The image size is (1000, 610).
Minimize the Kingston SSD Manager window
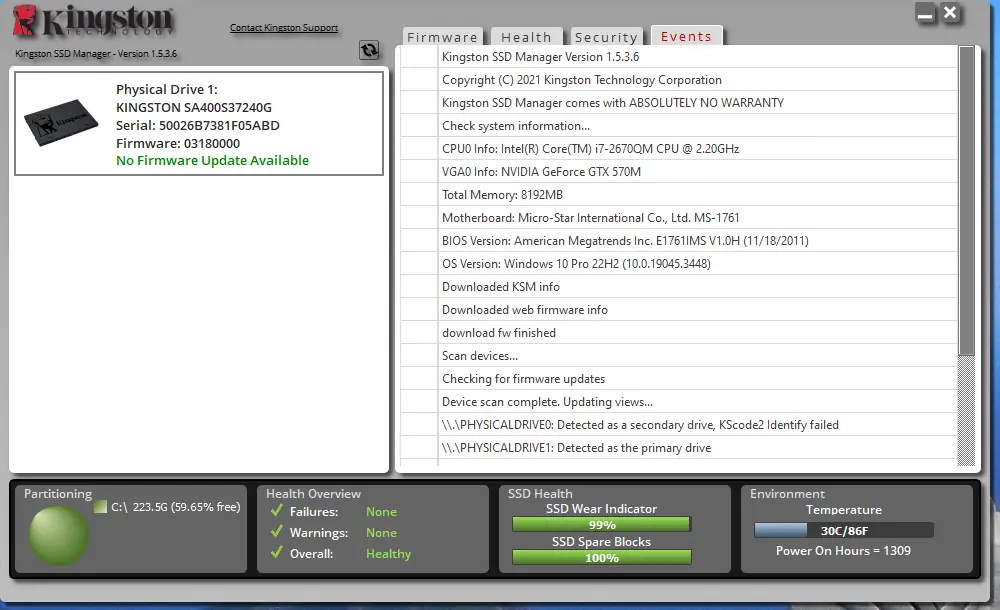[925, 13]
